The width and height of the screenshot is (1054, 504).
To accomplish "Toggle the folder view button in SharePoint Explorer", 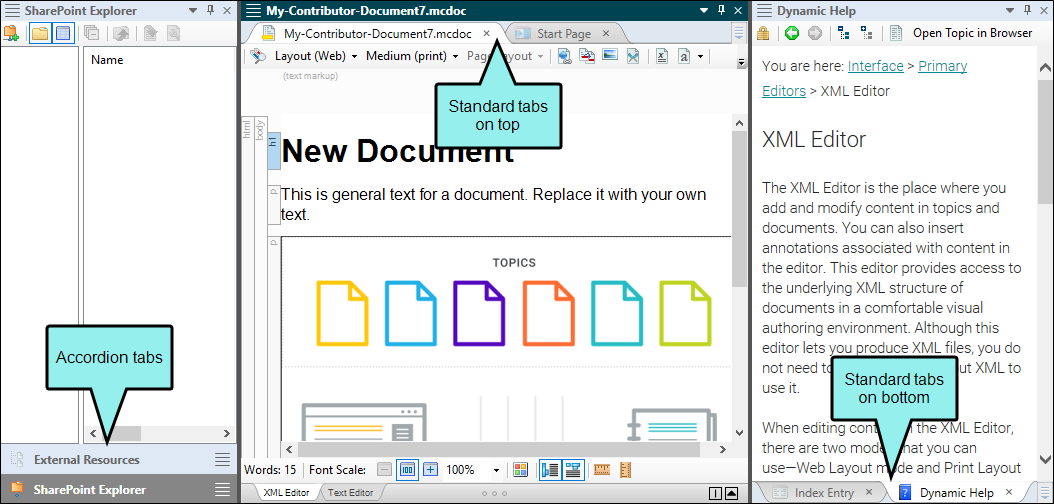I will (40, 33).
